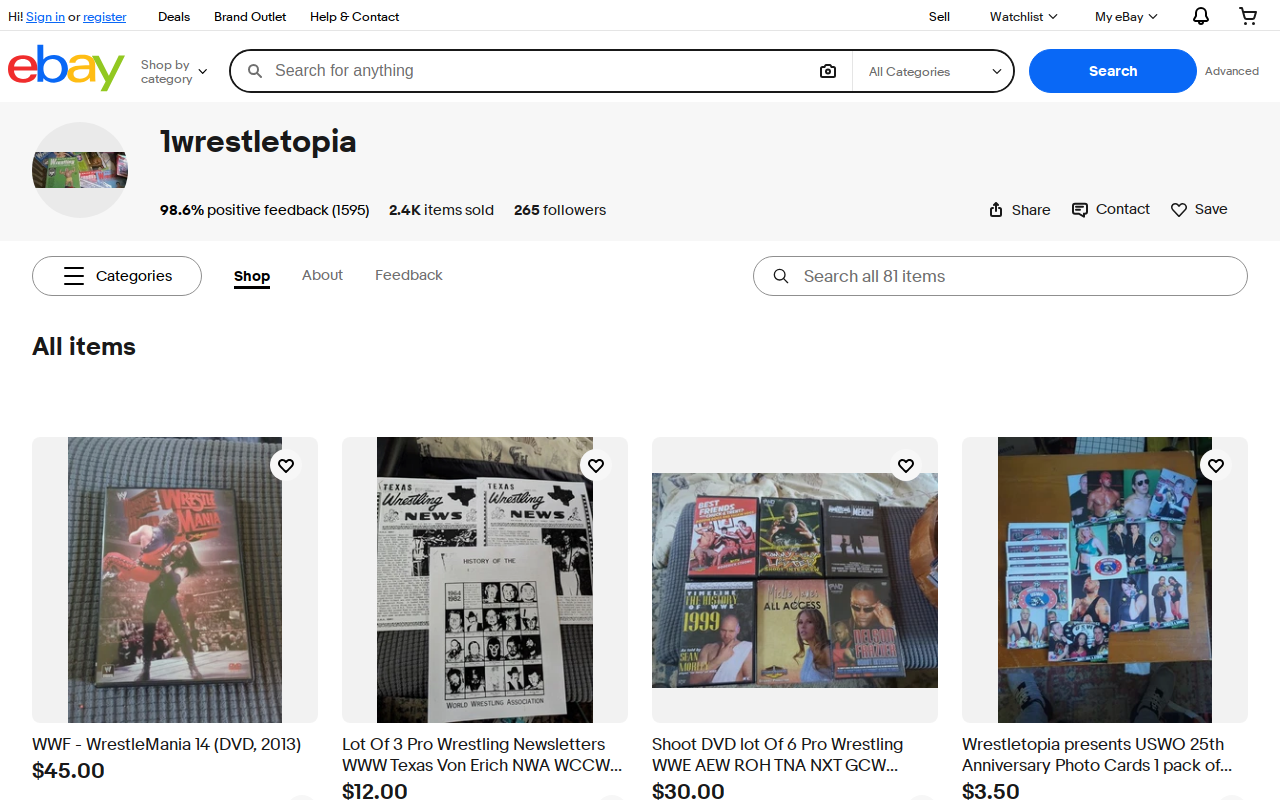Watch the USWO Photo Cards item
1280x800 pixels.
click(x=1216, y=465)
